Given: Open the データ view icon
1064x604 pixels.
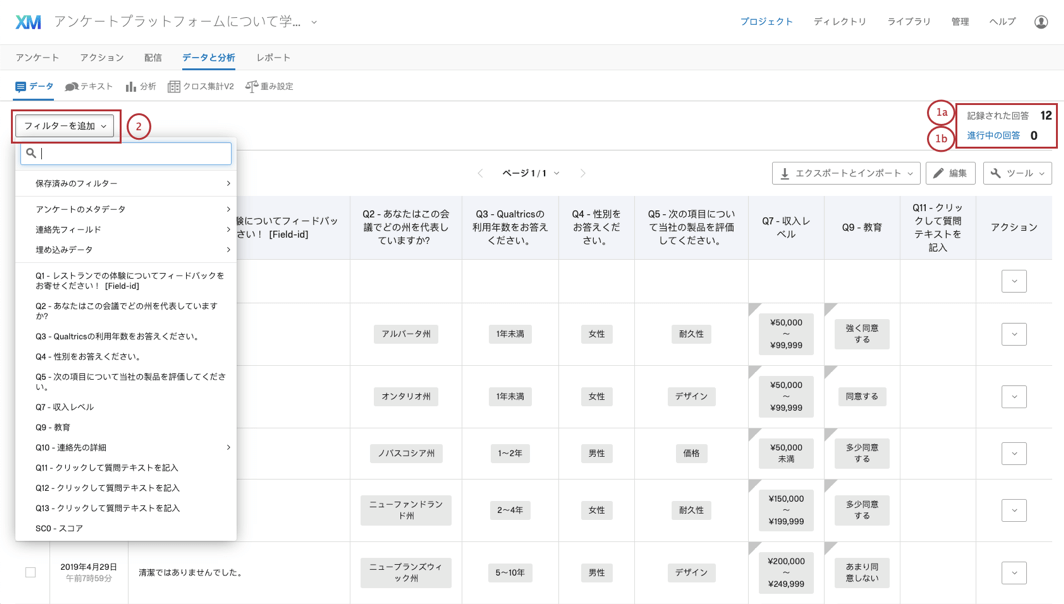Looking at the screenshot, I should point(20,87).
